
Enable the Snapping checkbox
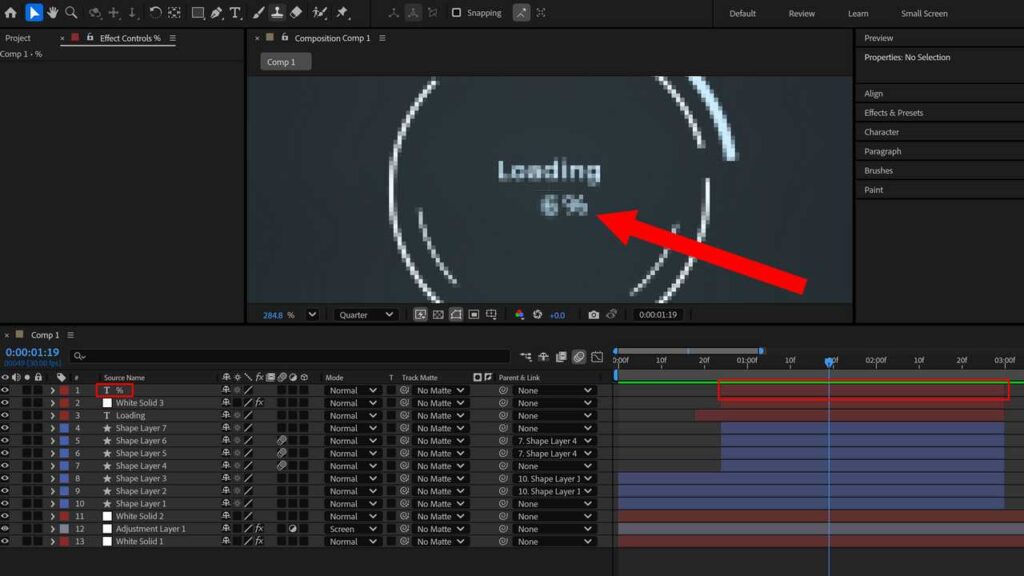456,12
